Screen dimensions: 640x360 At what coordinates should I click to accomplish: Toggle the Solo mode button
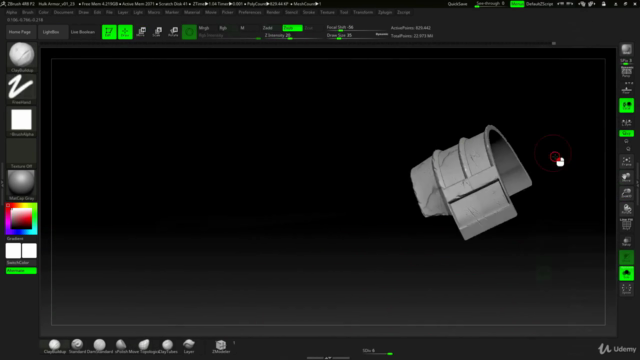click(627, 273)
